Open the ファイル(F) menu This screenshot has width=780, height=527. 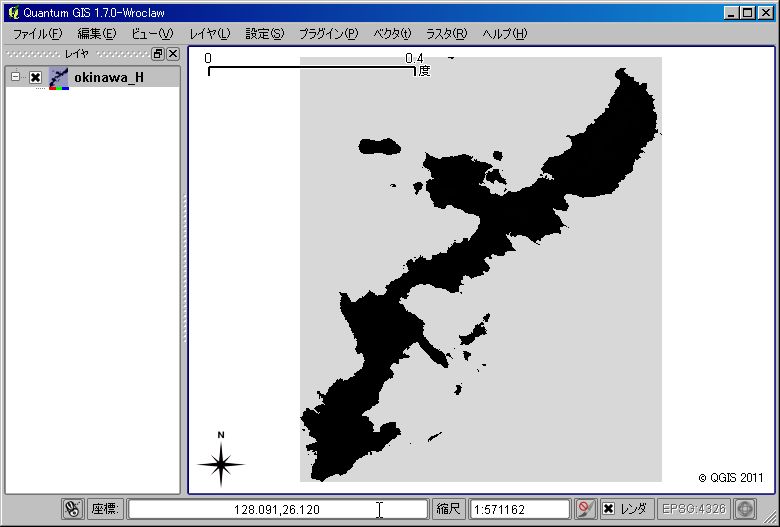pos(37,34)
